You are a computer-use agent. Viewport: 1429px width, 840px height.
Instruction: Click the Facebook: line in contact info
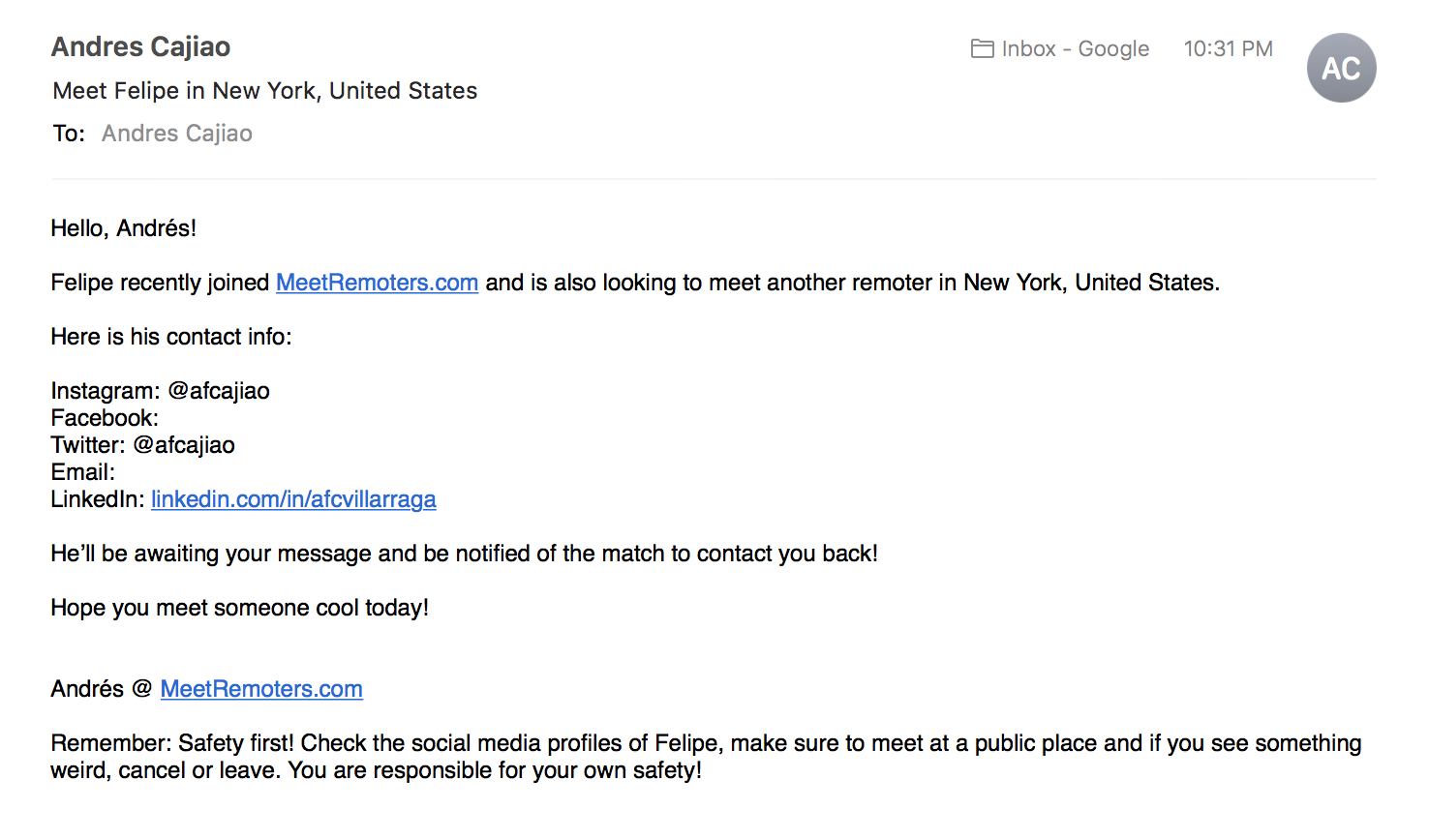(105, 418)
